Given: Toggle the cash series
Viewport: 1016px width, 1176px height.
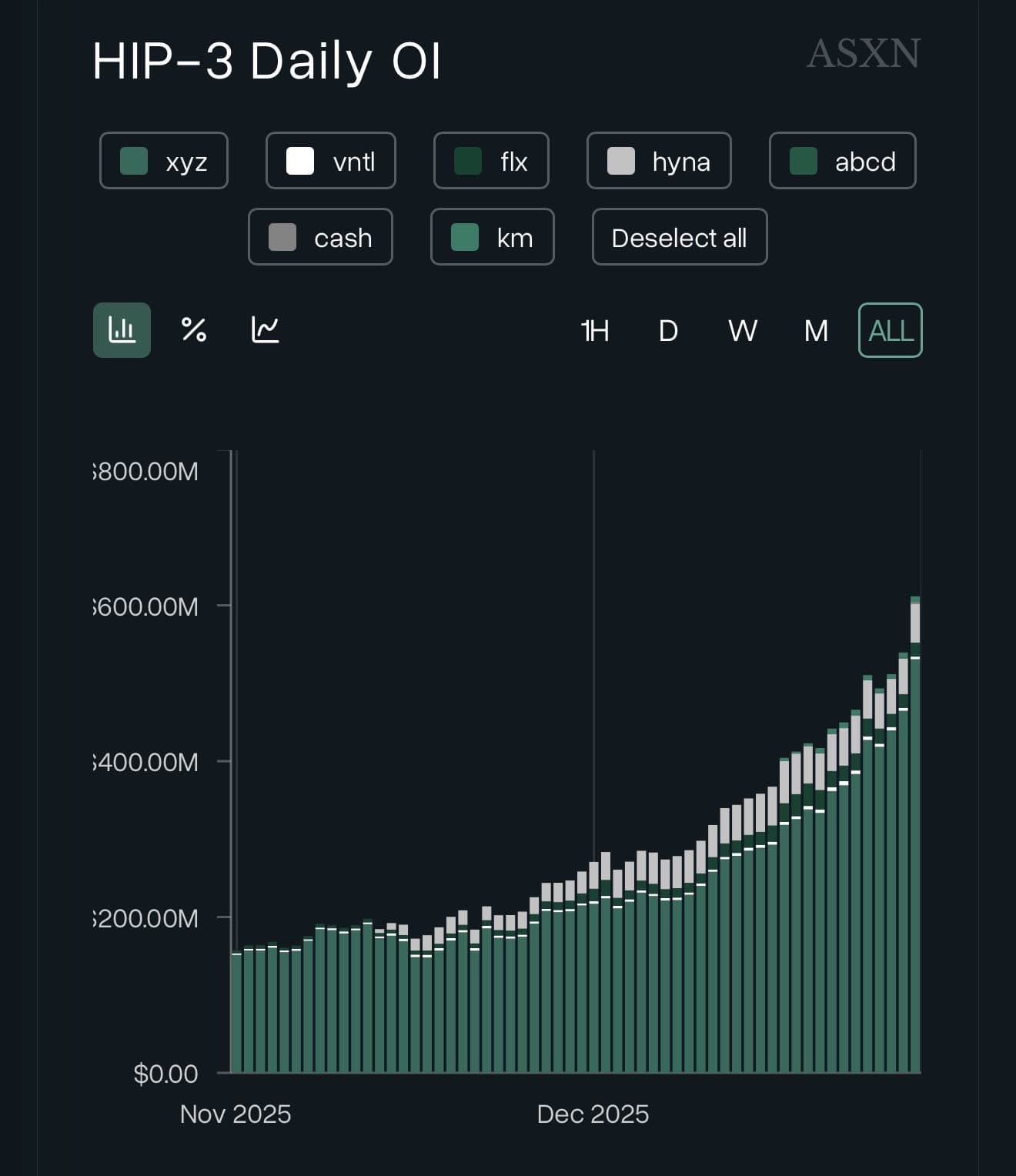Looking at the screenshot, I should 320,237.
